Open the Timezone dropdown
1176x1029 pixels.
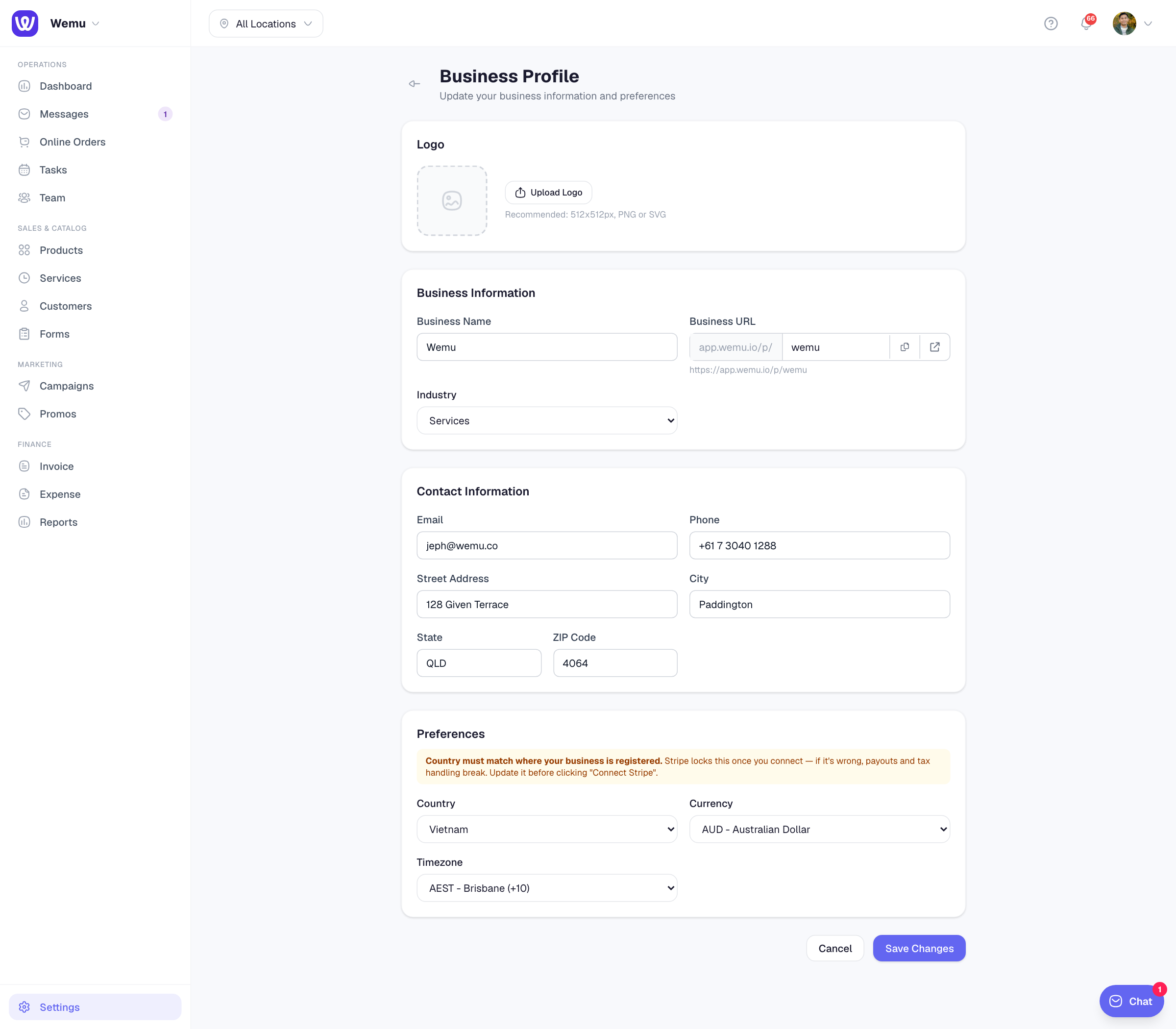547,888
